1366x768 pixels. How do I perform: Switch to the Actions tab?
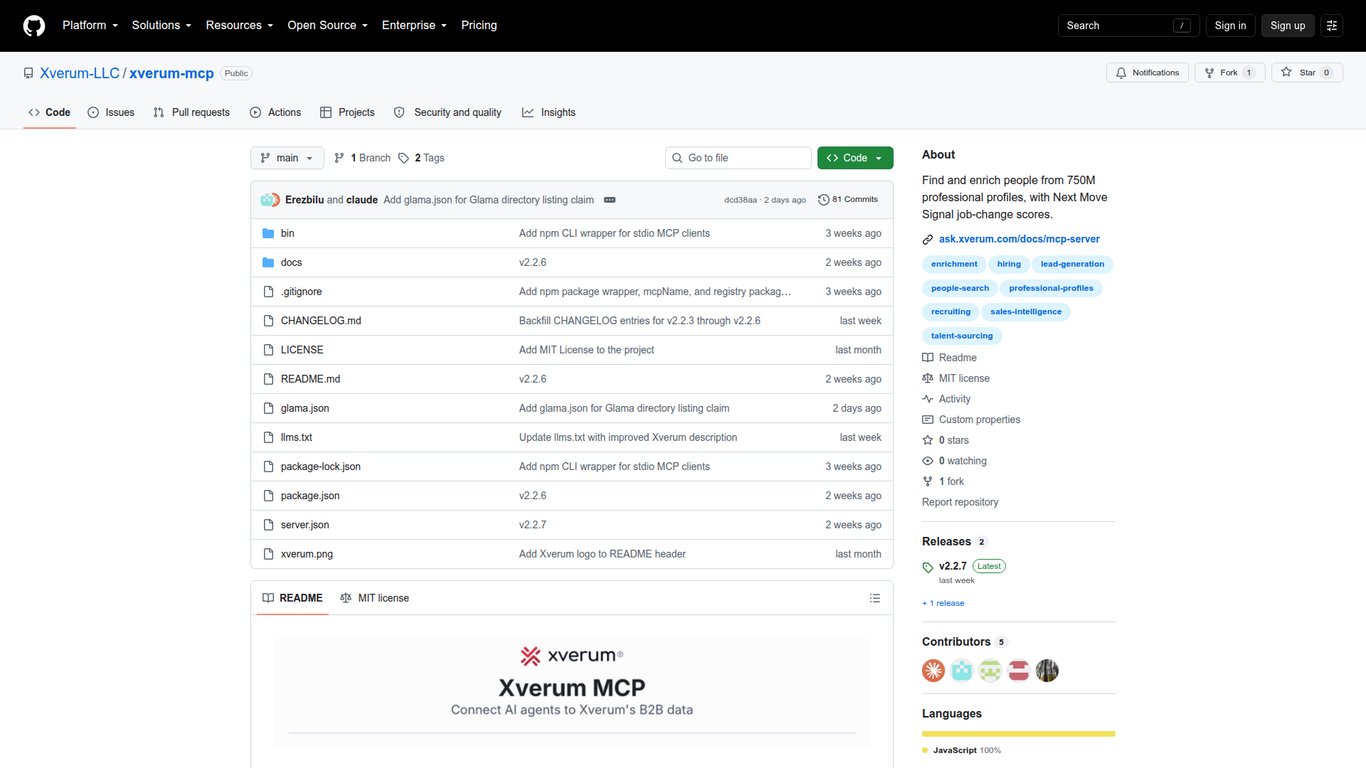275,112
